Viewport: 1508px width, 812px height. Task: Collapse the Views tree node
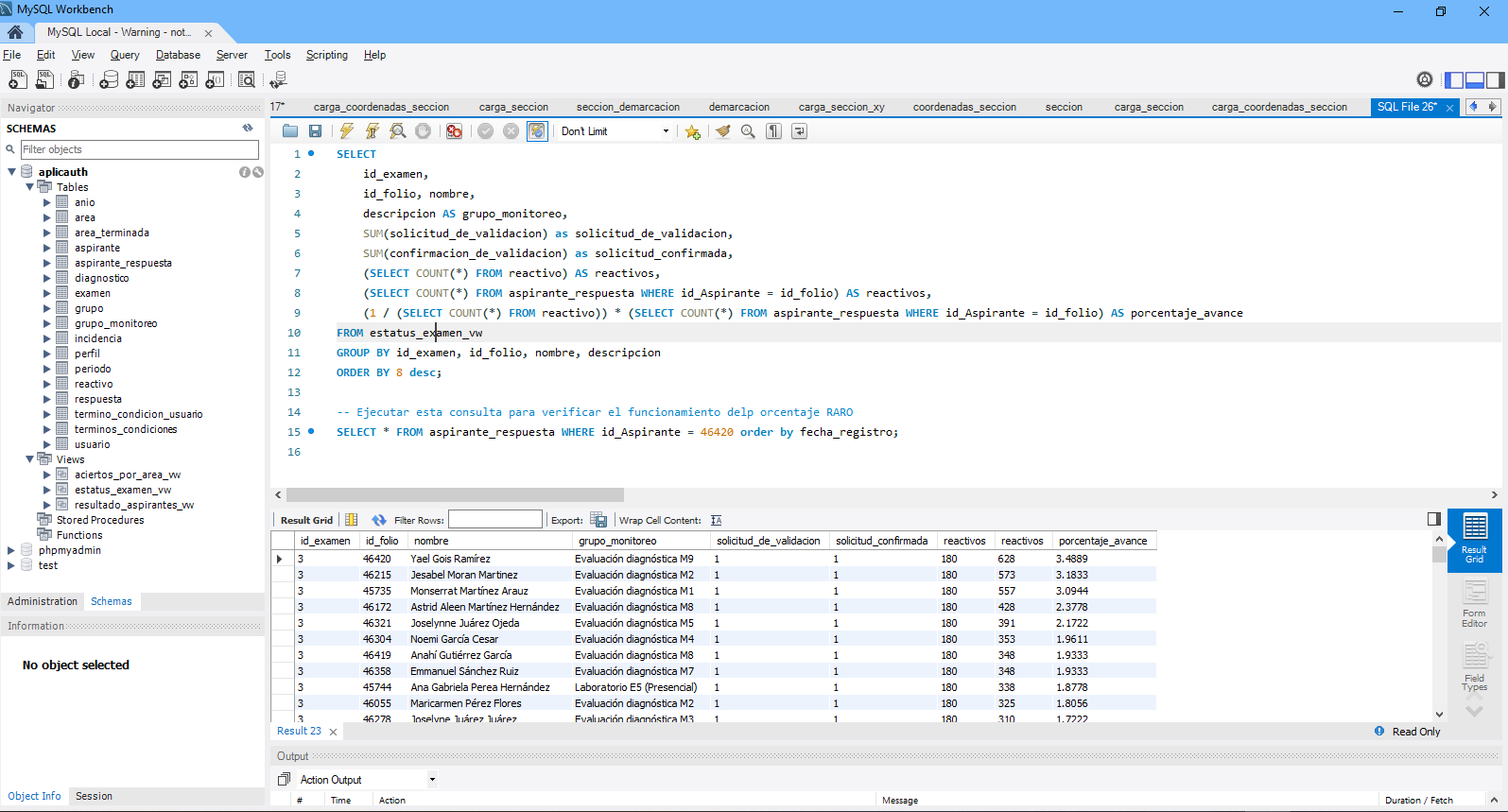tap(30, 459)
